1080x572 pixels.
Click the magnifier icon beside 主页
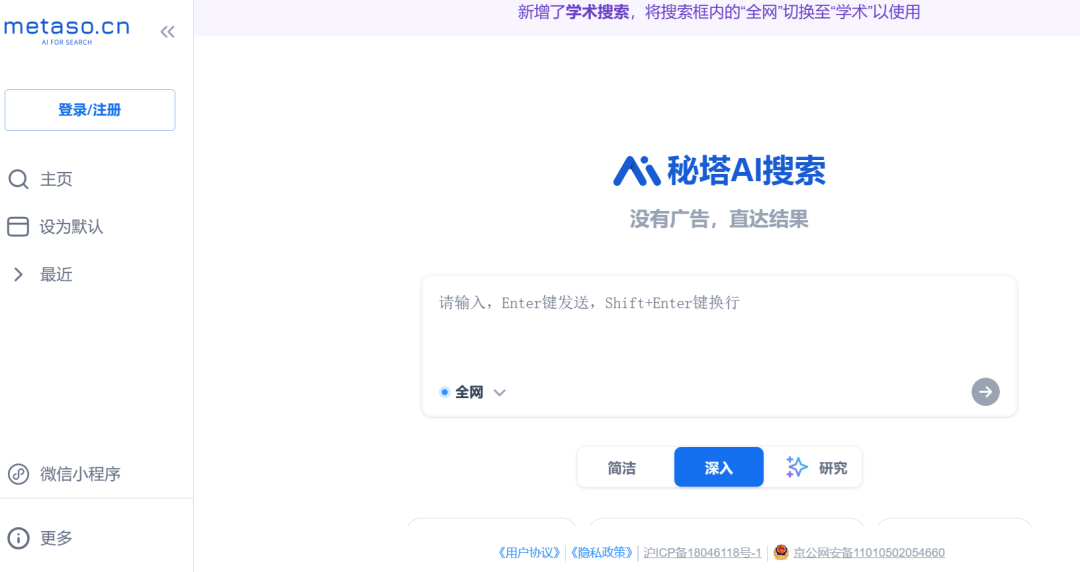tap(19, 179)
